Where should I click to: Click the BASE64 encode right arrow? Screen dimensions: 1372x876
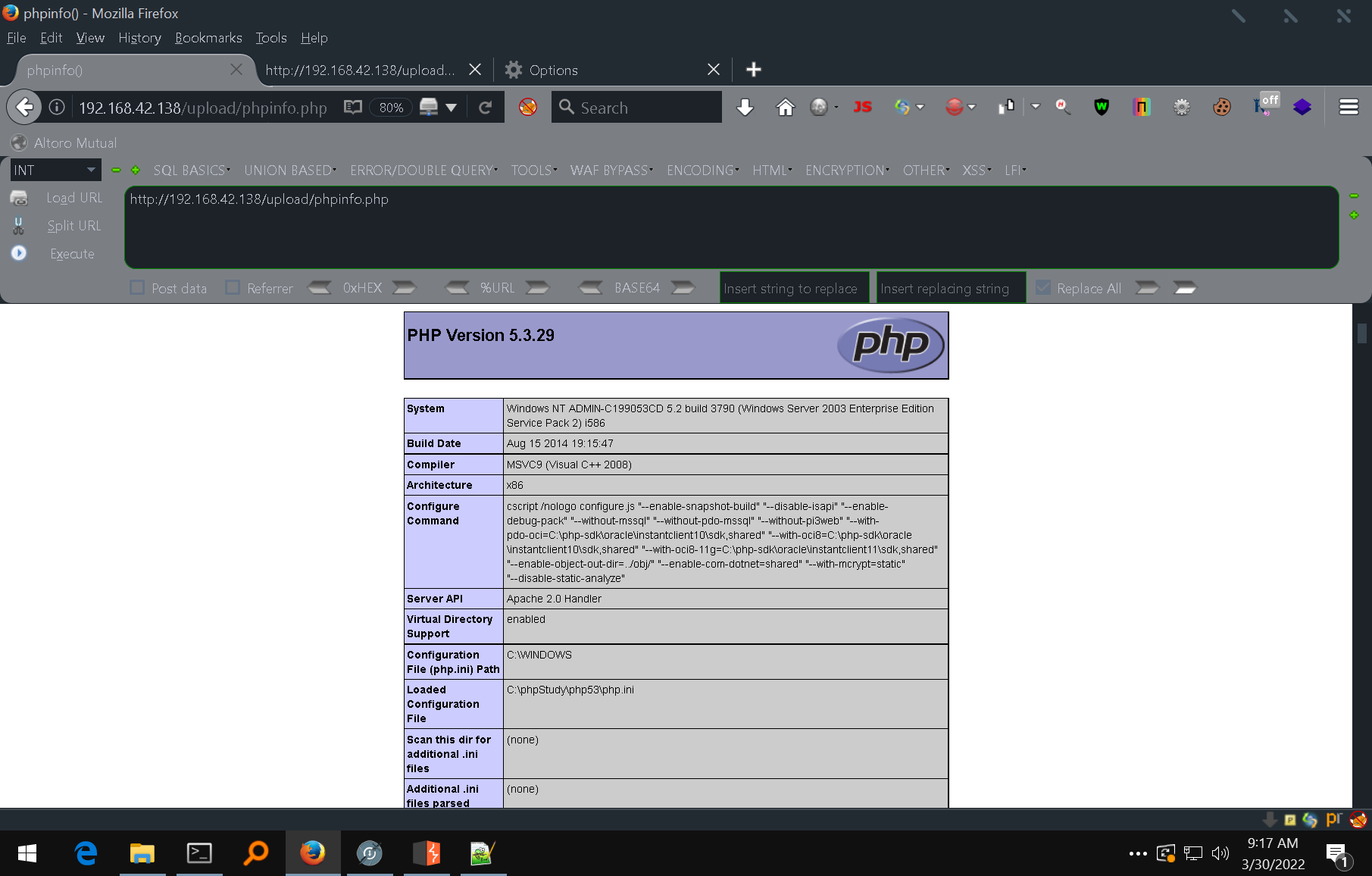[x=683, y=288]
